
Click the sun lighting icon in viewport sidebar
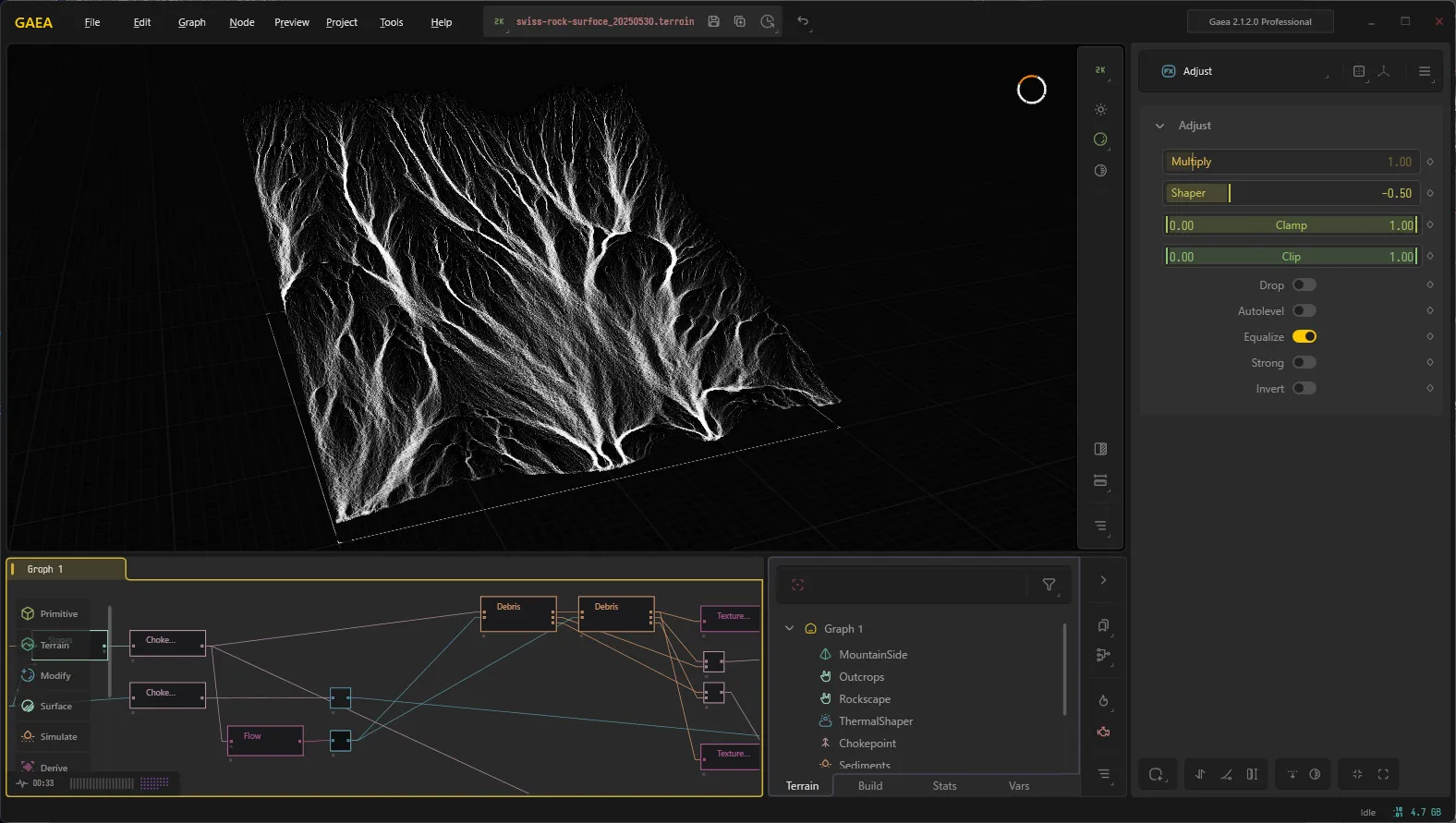pyautogui.click(x=1100, y=109)
